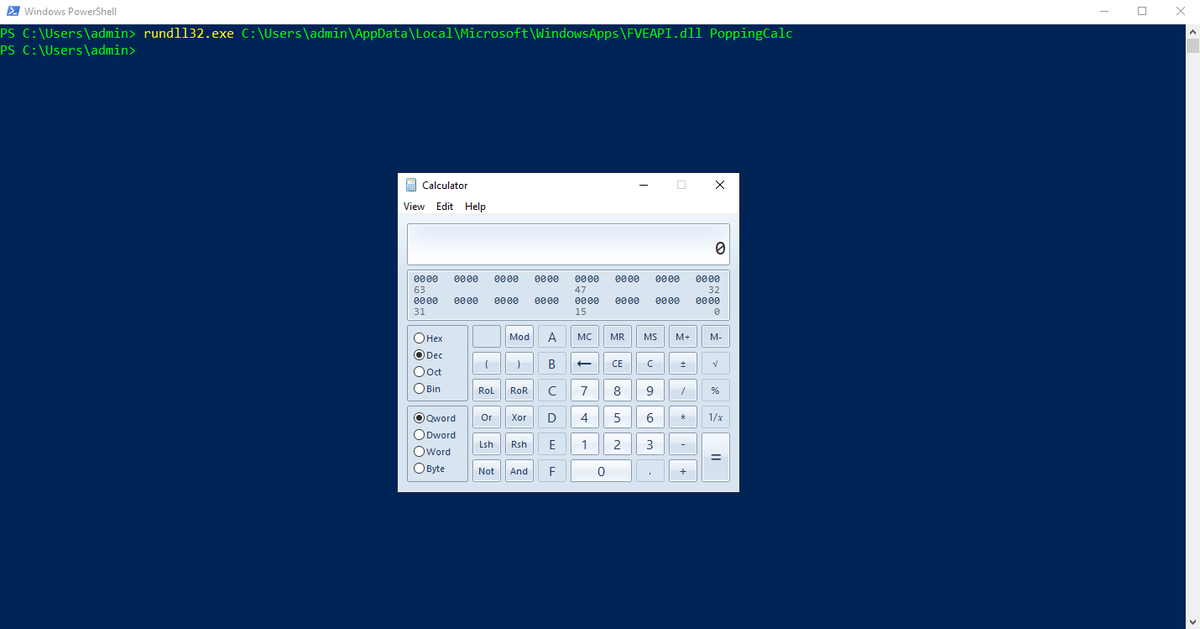1200x629 pixels.
Task: Click the Lsh left-shift button
Action: (x=486, y=443)
